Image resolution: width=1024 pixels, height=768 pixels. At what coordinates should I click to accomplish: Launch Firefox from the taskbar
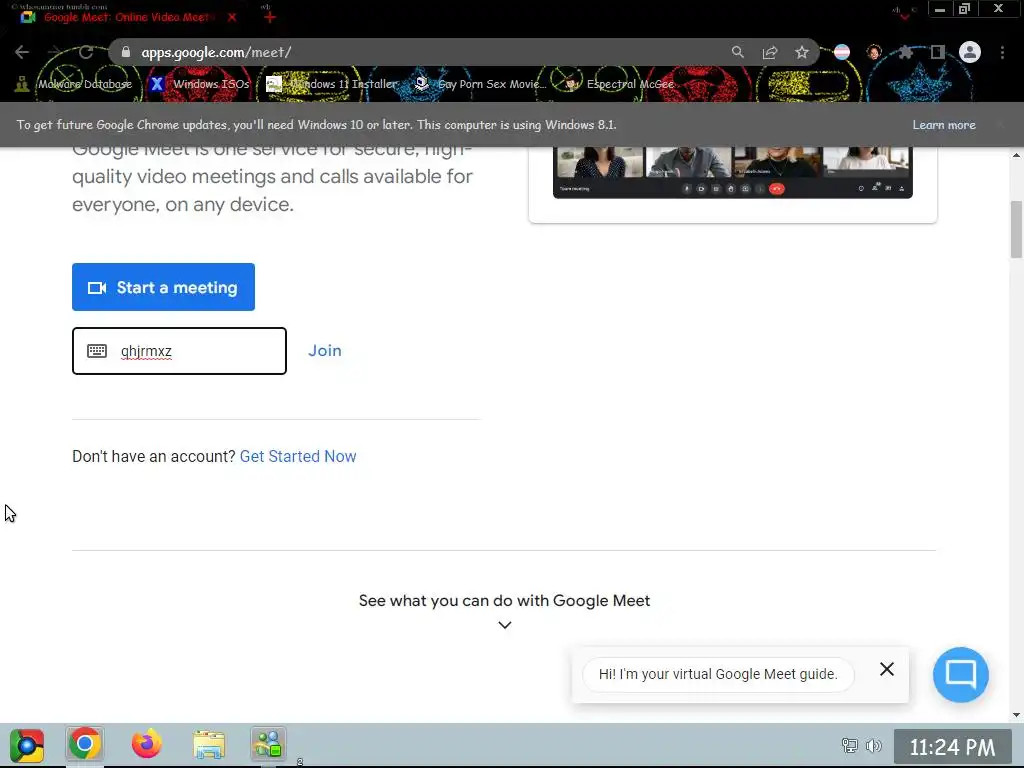click(147, 744)
